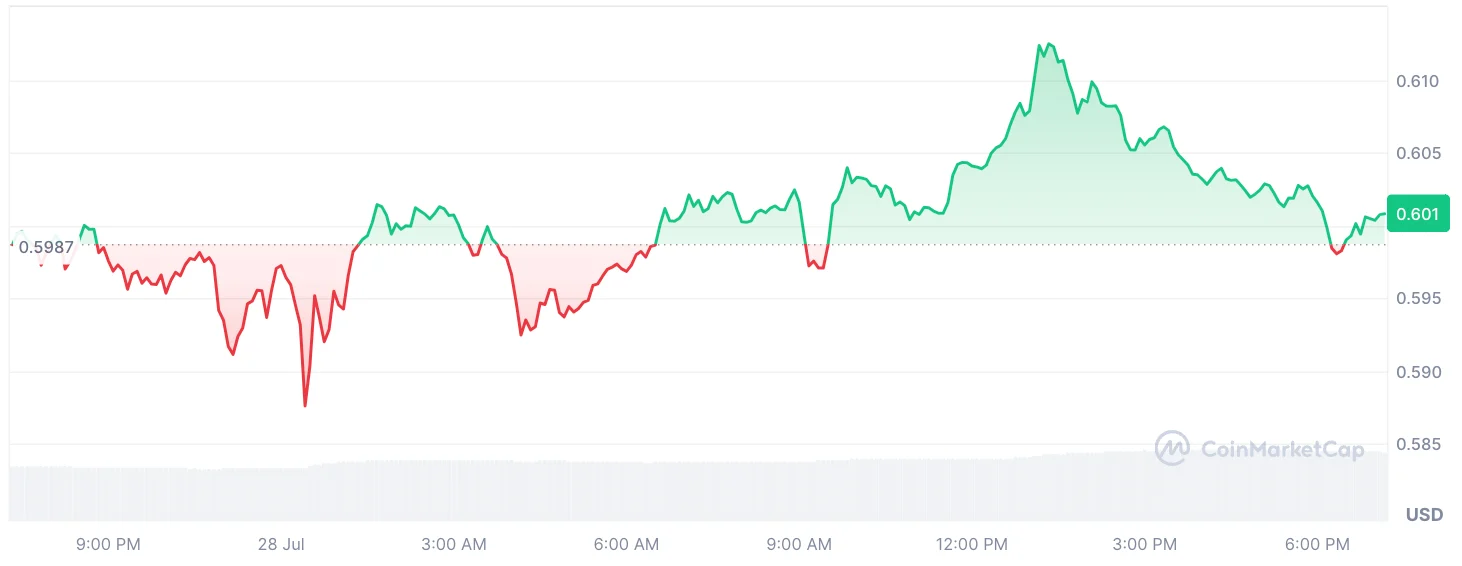This screenshot has width=1462, height=566.
Task: Click the 0.595 price axis label
Action: (1417, 299)
